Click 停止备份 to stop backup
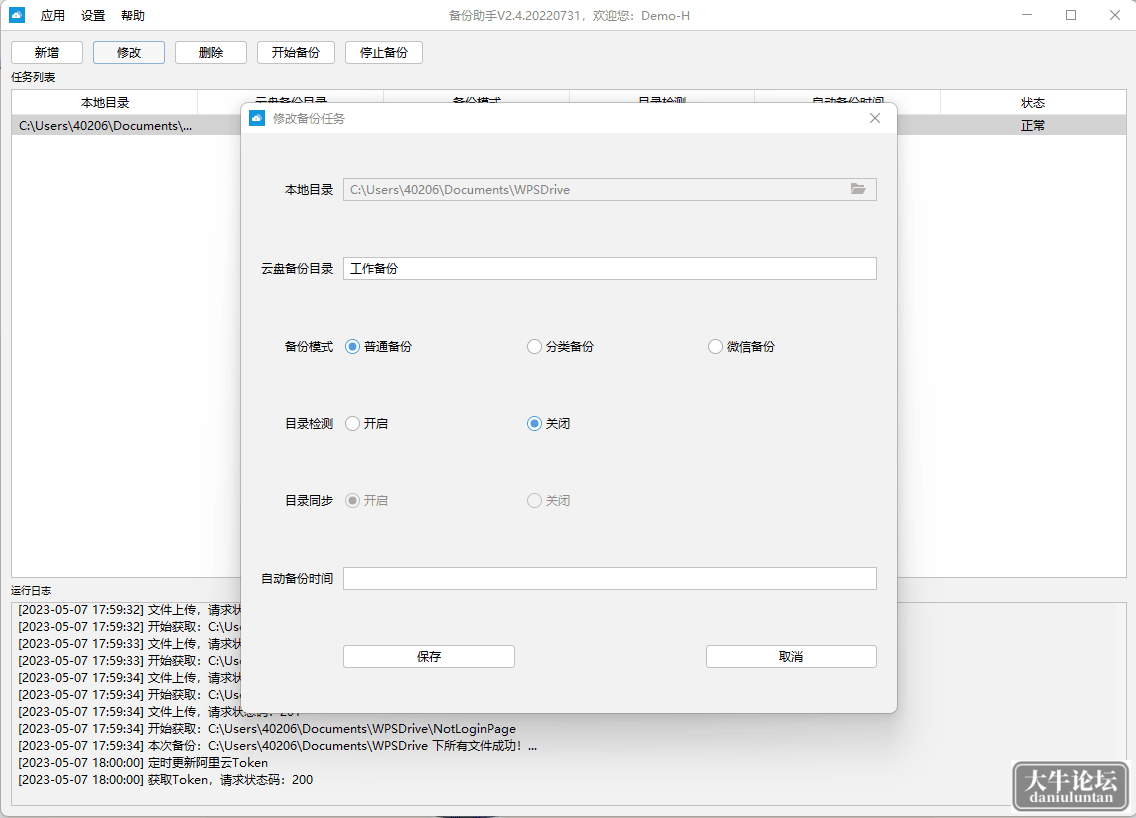 click(384, 52)
